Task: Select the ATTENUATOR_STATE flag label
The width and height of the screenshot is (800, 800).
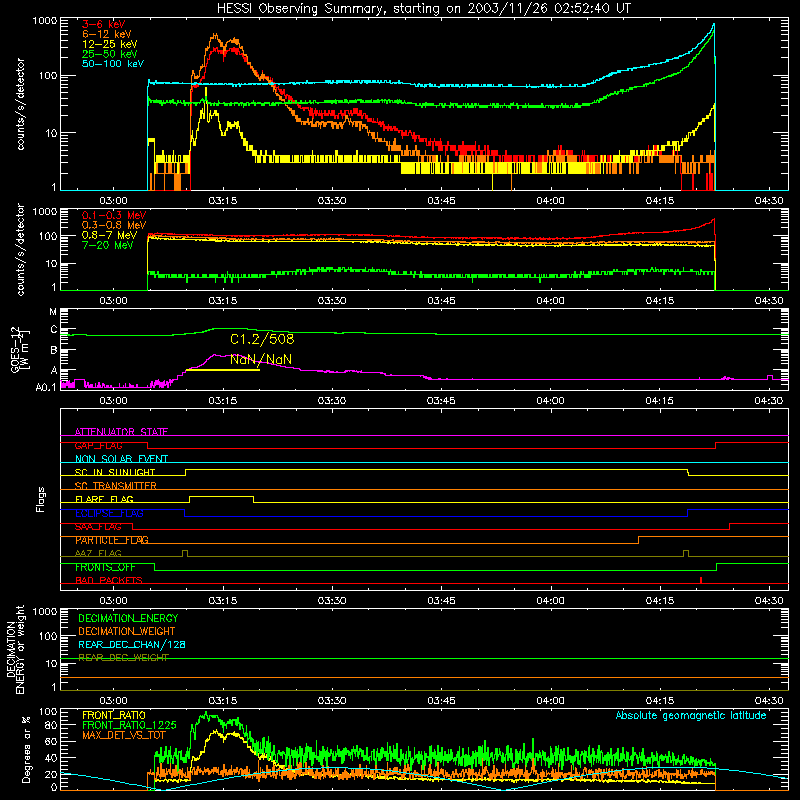Action: [x=121, y=432]
